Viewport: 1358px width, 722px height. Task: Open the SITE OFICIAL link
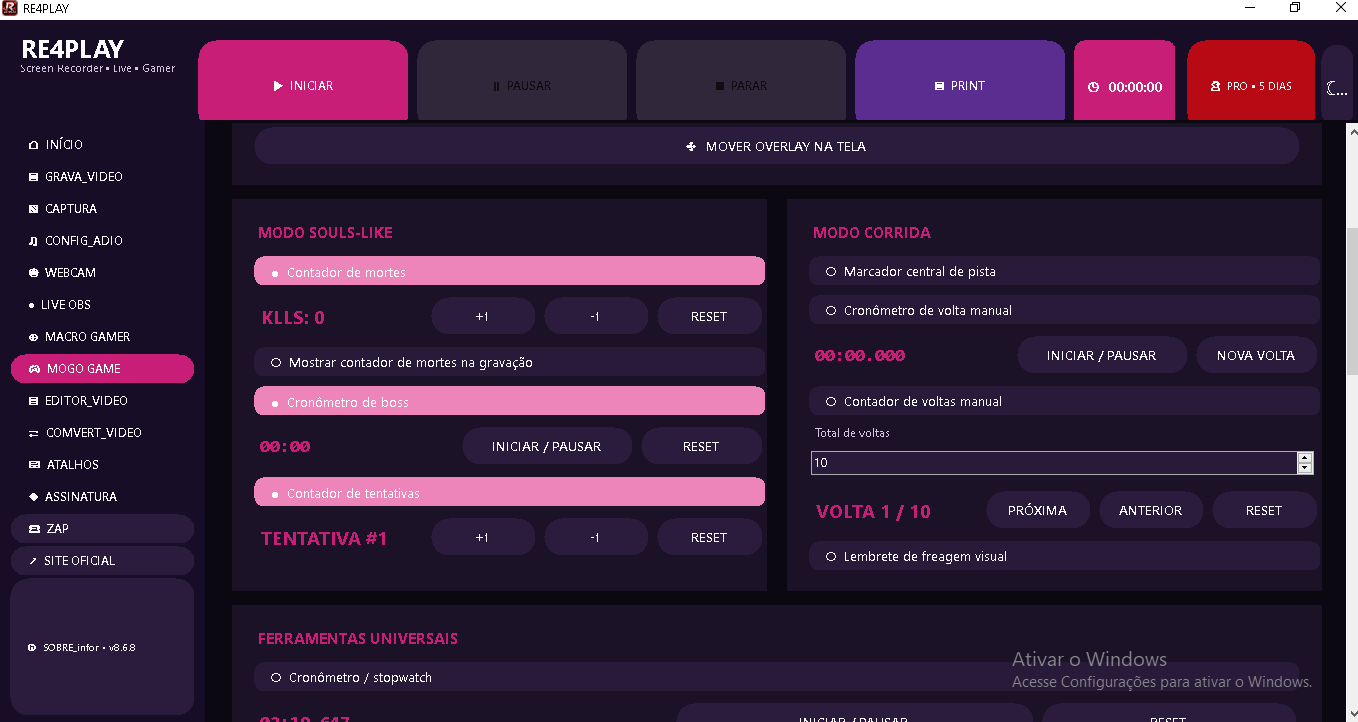pos(102,561)
